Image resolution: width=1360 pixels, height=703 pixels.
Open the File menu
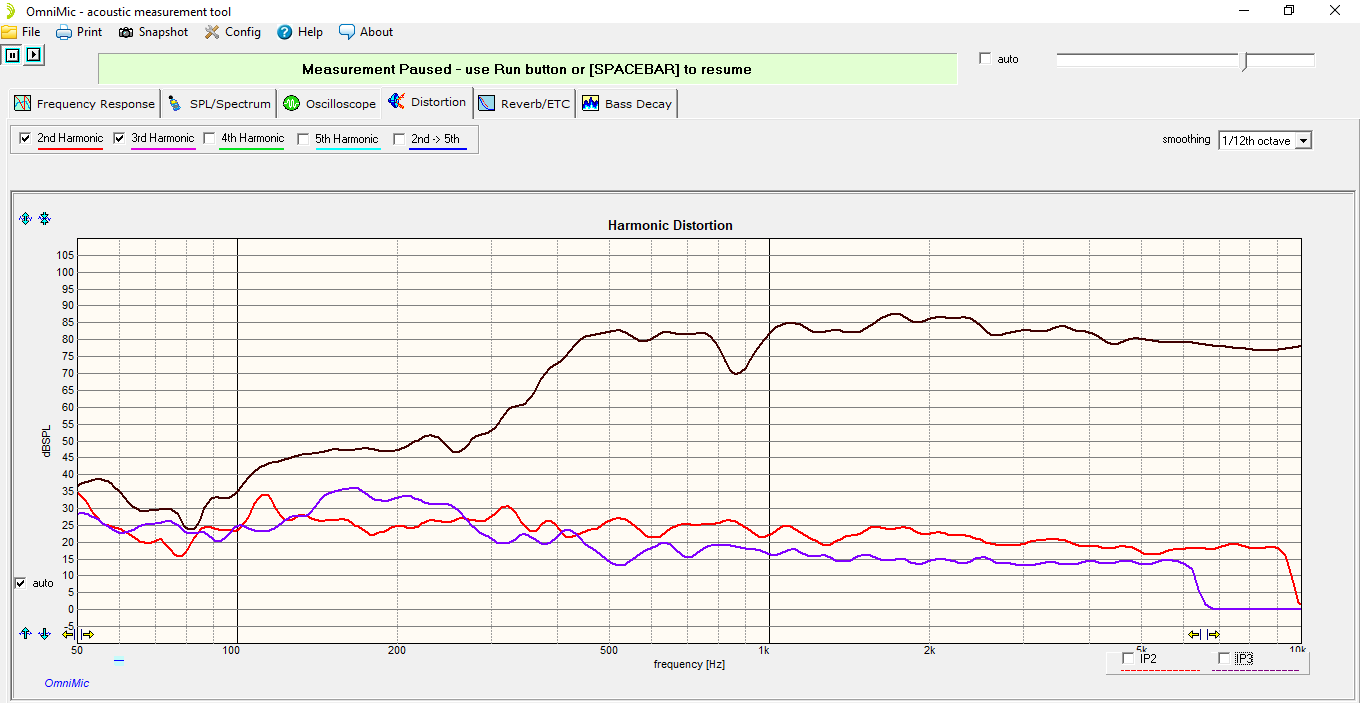pos(21,32)
